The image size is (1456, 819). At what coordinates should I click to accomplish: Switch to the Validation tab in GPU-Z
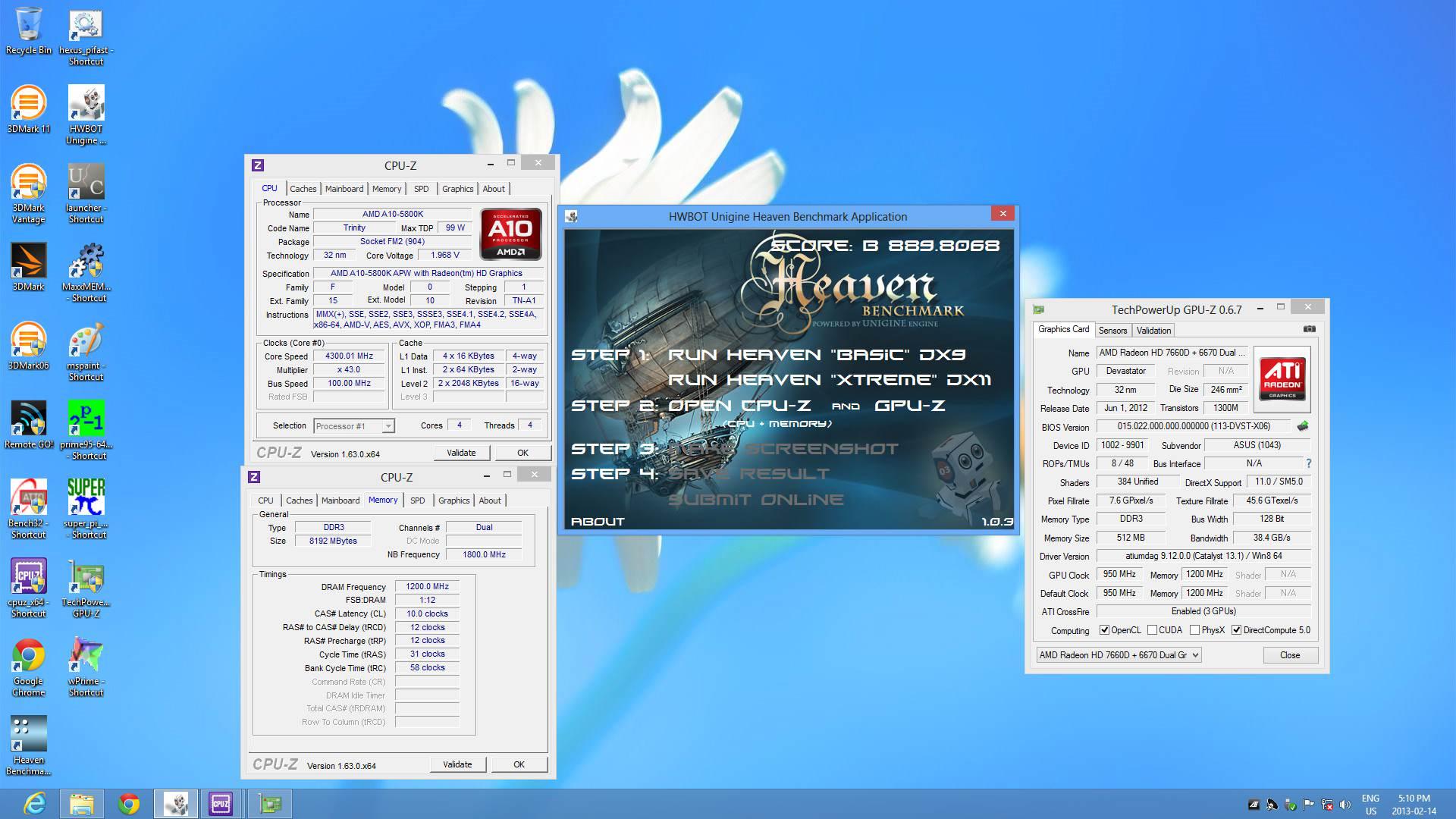point(1153,331)
